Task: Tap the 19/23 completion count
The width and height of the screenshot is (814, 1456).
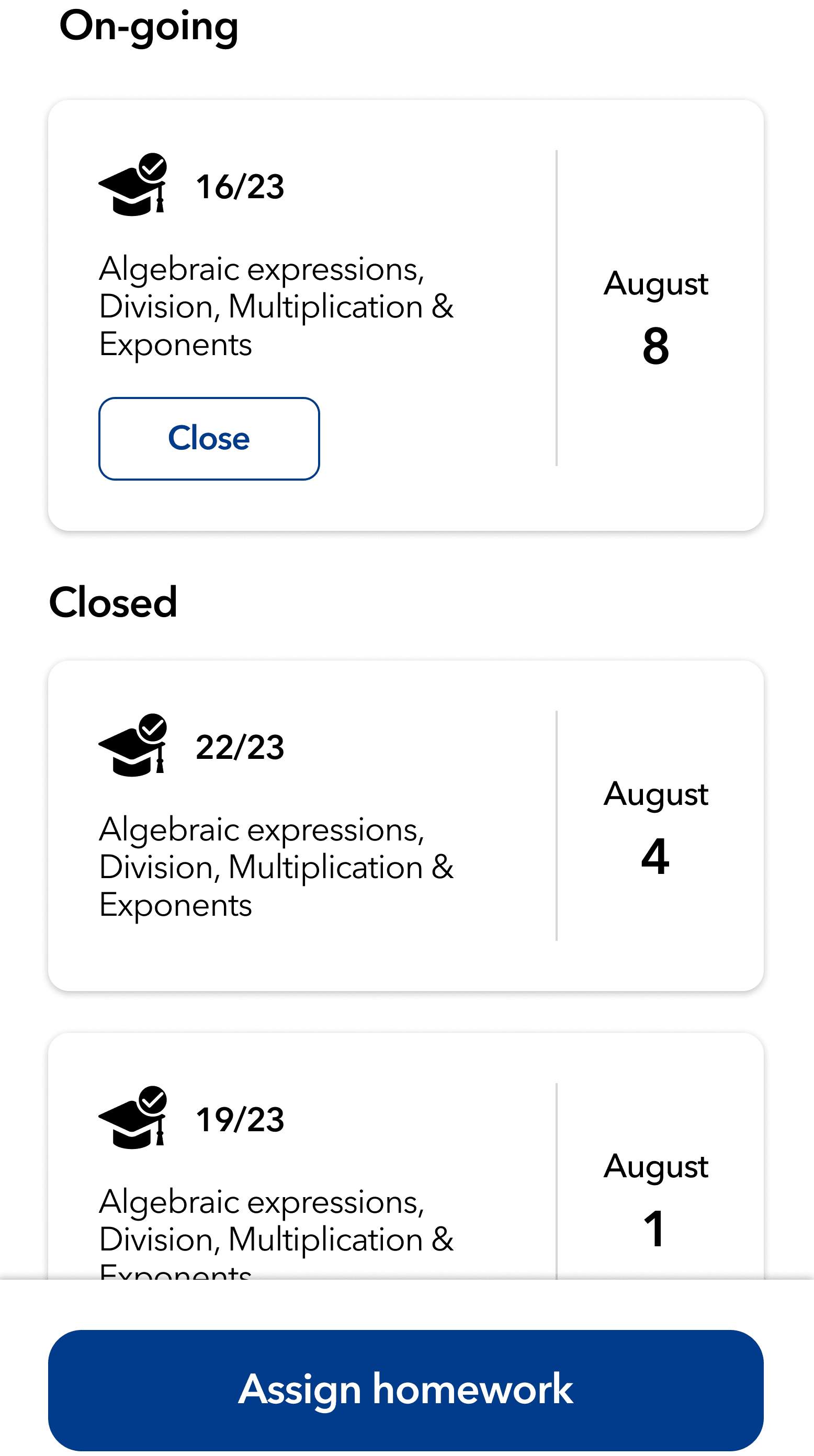Action: (240, 1120)
